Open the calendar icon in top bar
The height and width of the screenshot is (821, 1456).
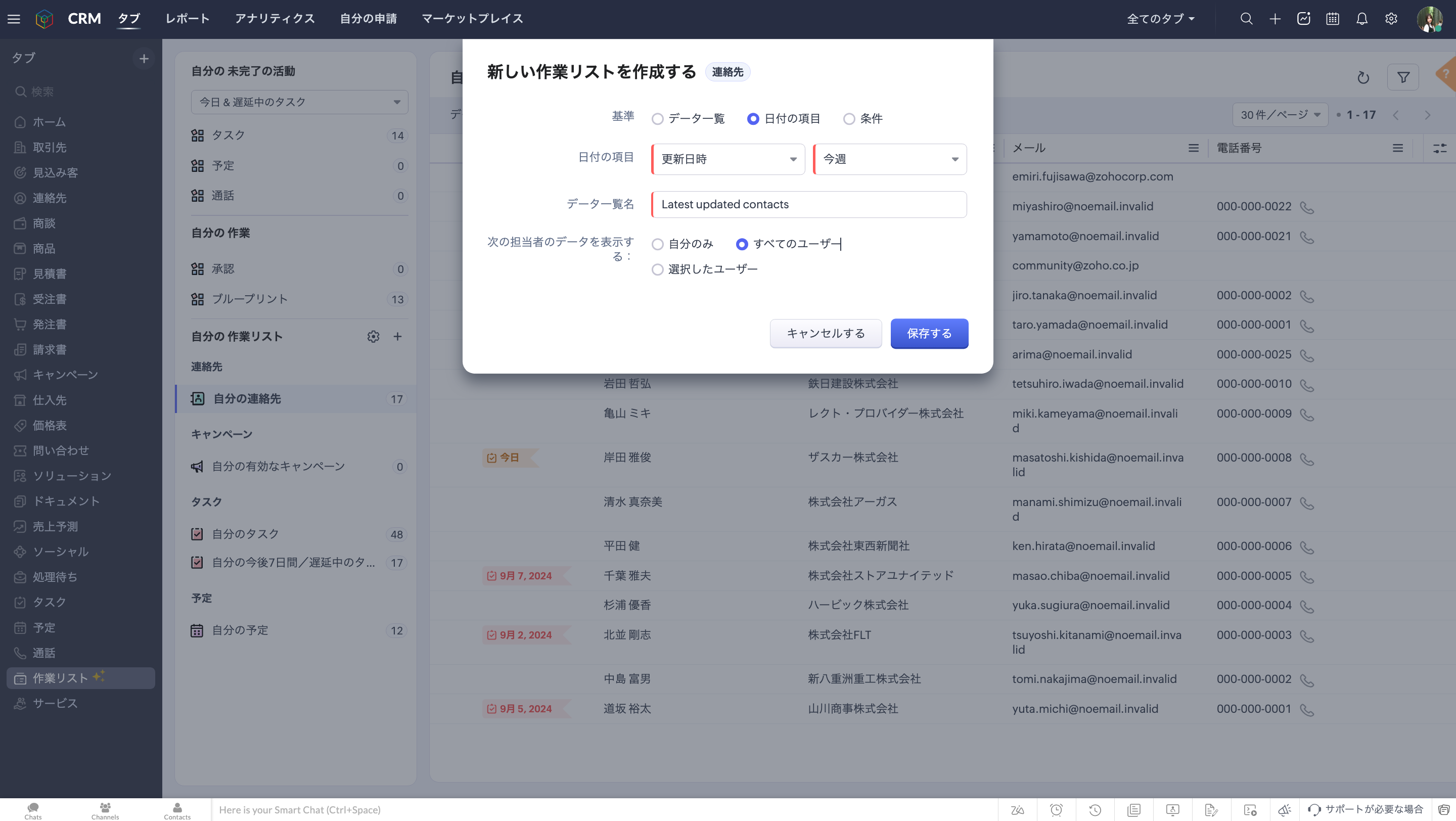click(1332, 19)
